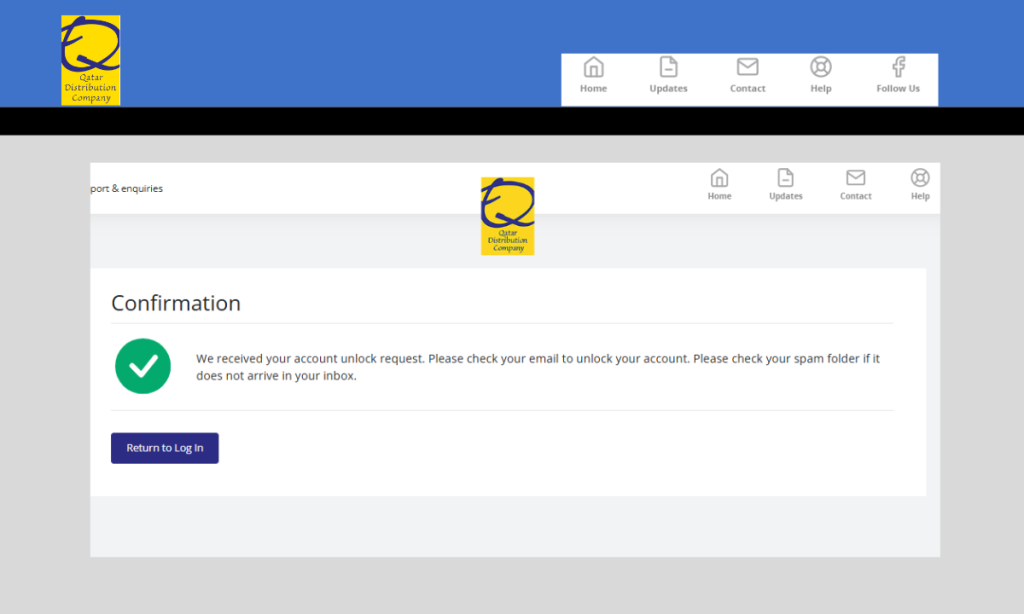Click the Confirmation heading

pyautogui.click(x=176, y=303)
